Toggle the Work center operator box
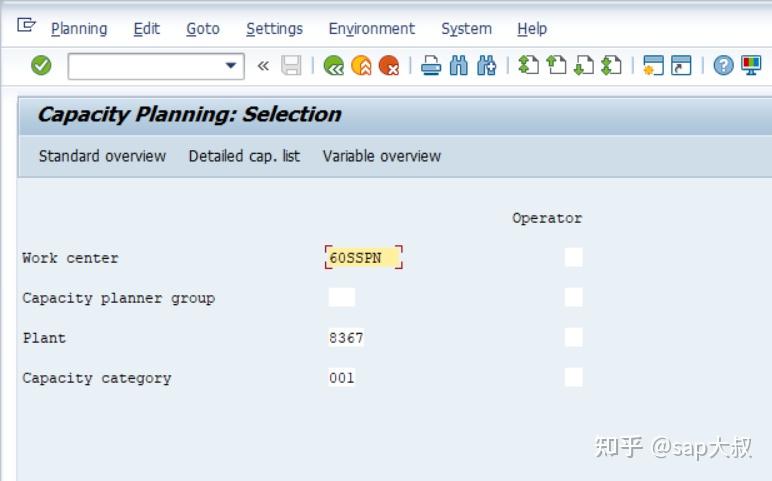Image resolution: width=772 pixels, height=481 pixels. click(x=573, y=258)
